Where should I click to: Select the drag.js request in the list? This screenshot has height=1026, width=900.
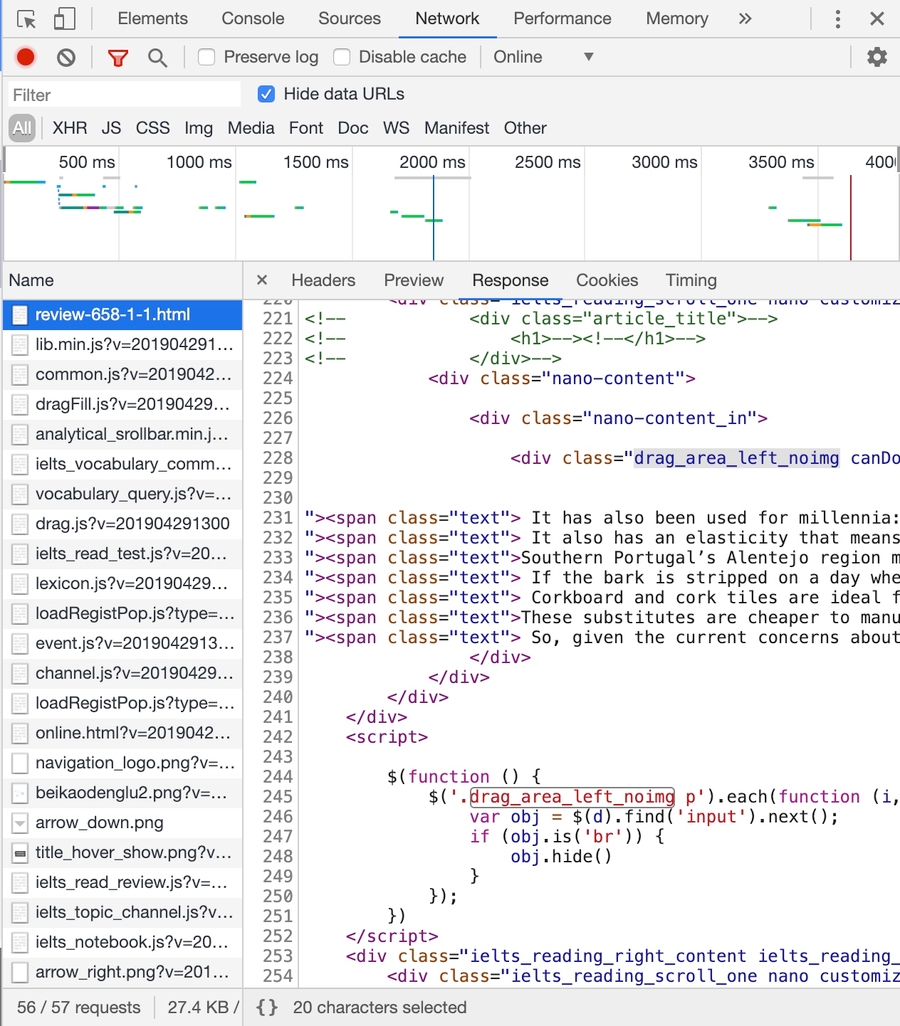pyautogui.click(x=132, y=523)
